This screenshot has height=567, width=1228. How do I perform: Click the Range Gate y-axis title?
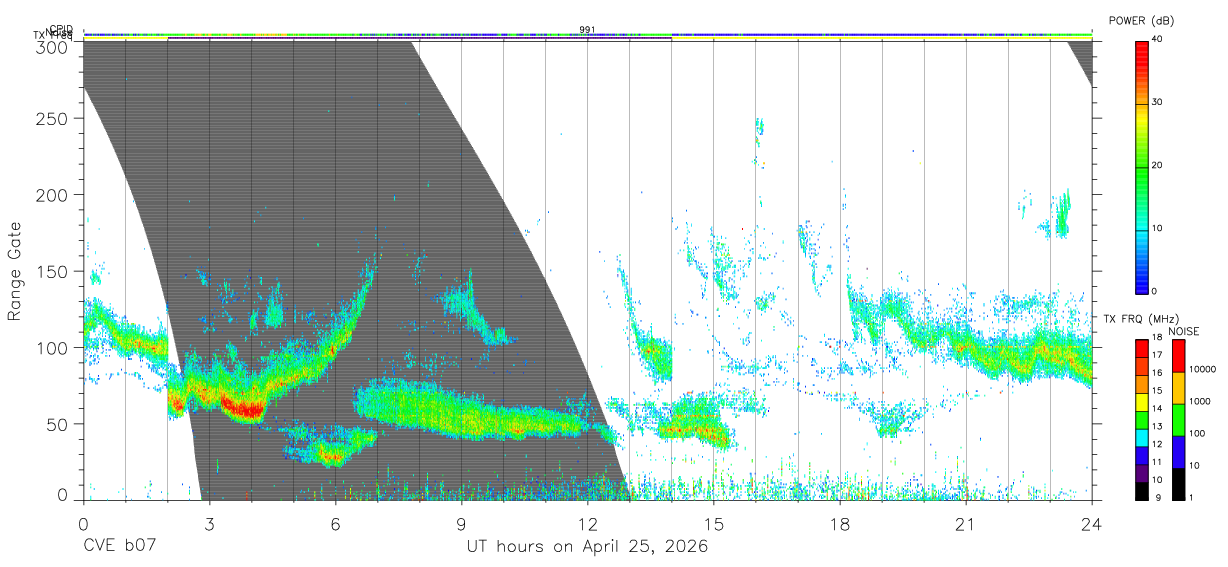[x=15, y=271]
